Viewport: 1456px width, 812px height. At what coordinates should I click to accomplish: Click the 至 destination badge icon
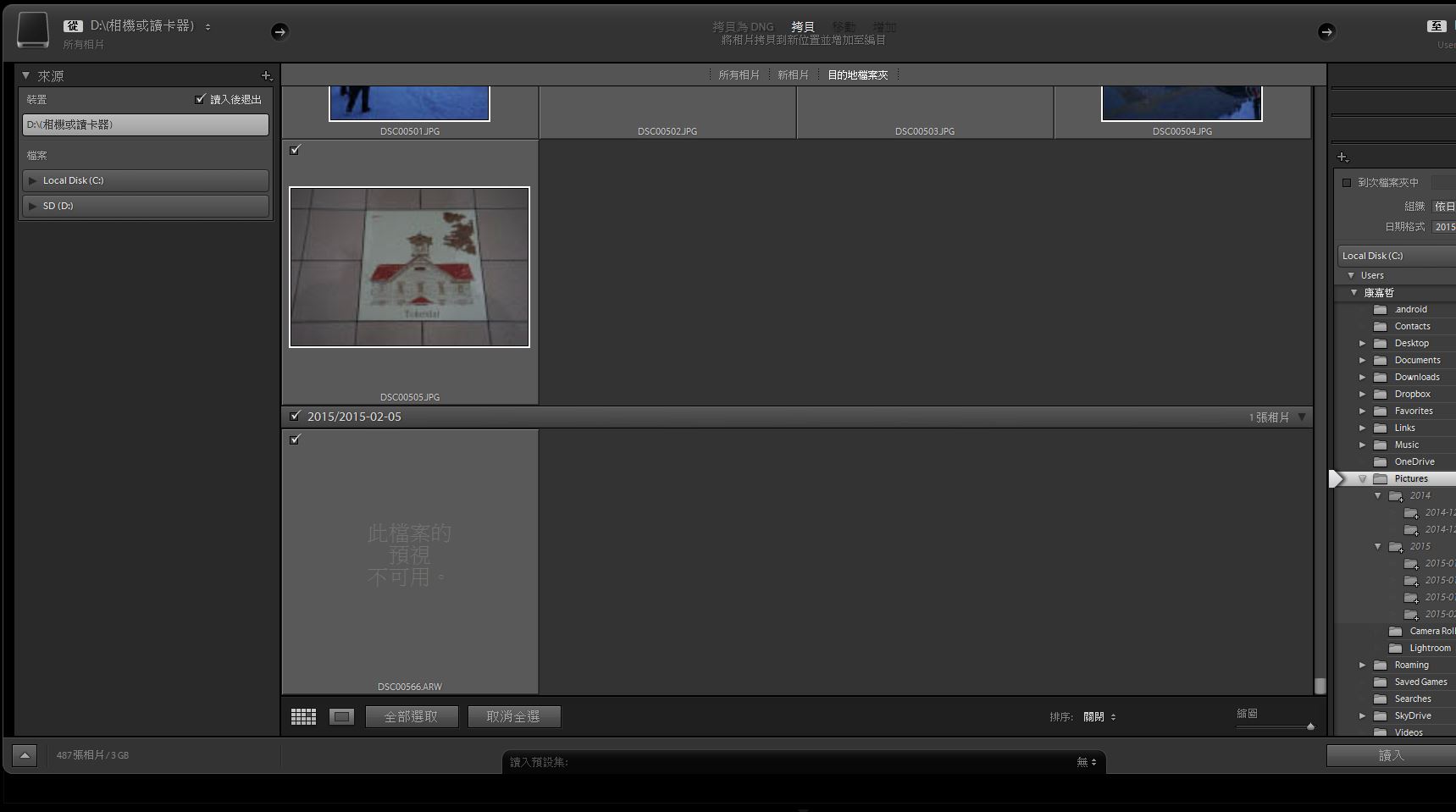click(x=1437, y=26)
